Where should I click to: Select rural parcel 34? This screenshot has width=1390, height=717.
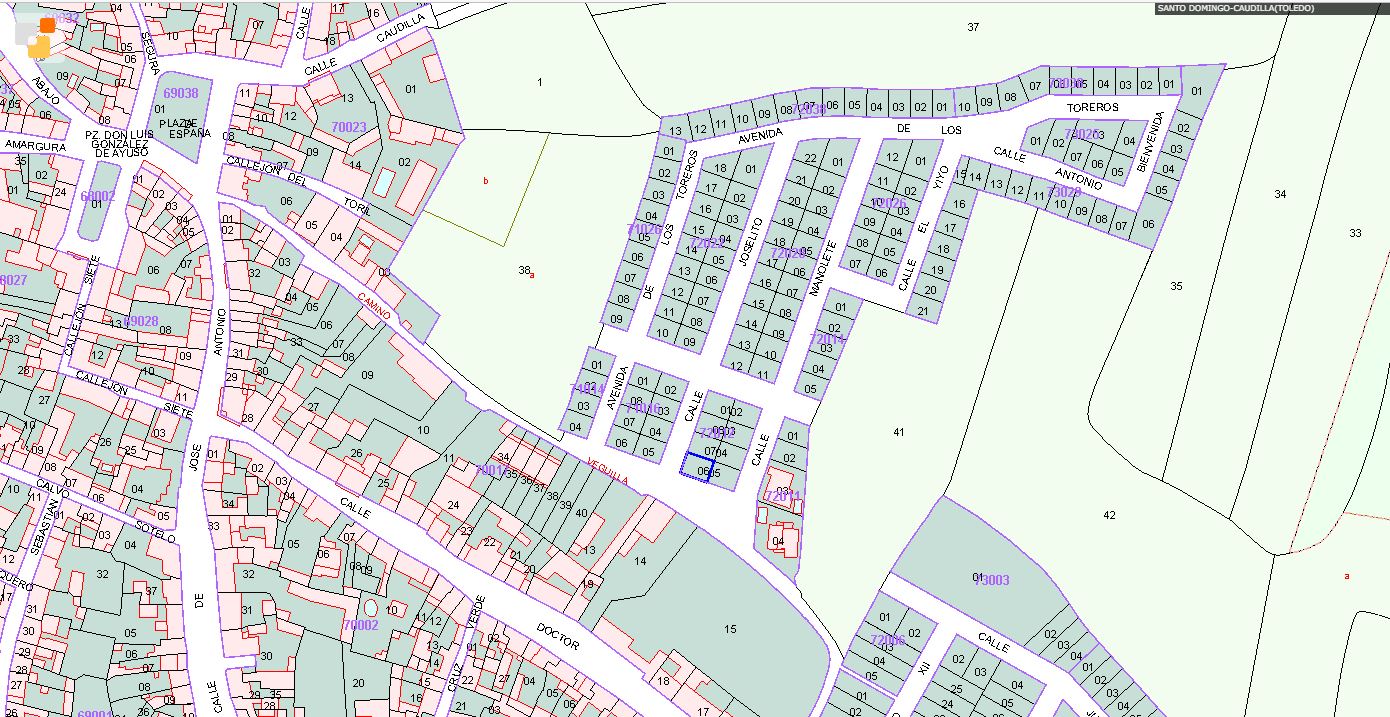pos(1280,194)
